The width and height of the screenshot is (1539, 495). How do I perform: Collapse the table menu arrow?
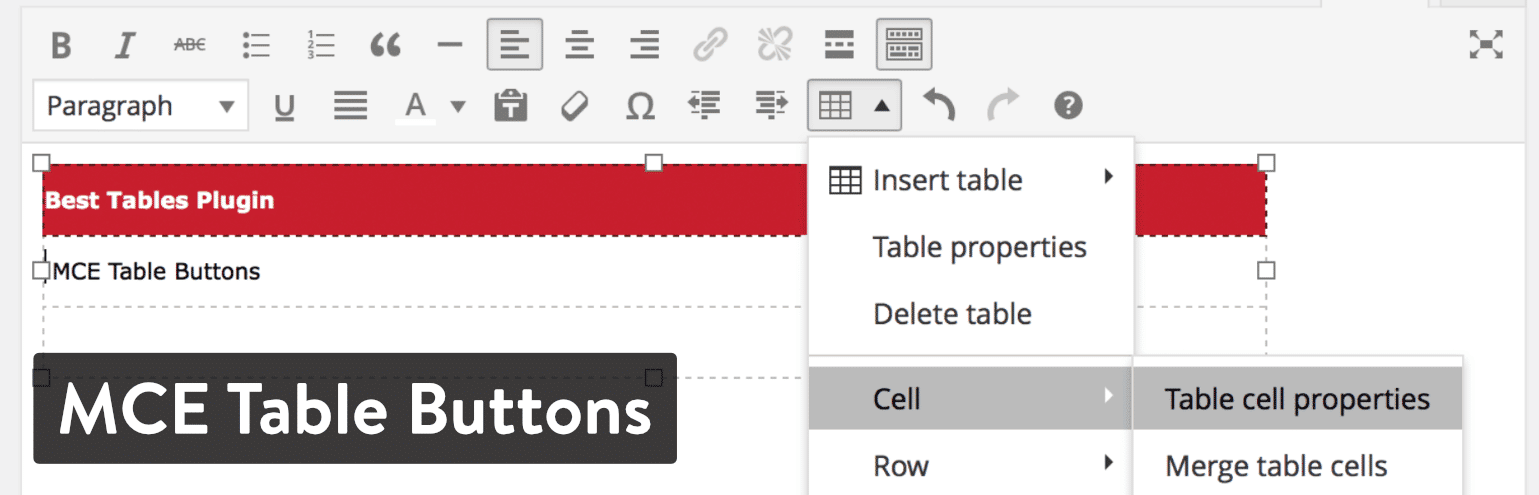tap(882, 105)
